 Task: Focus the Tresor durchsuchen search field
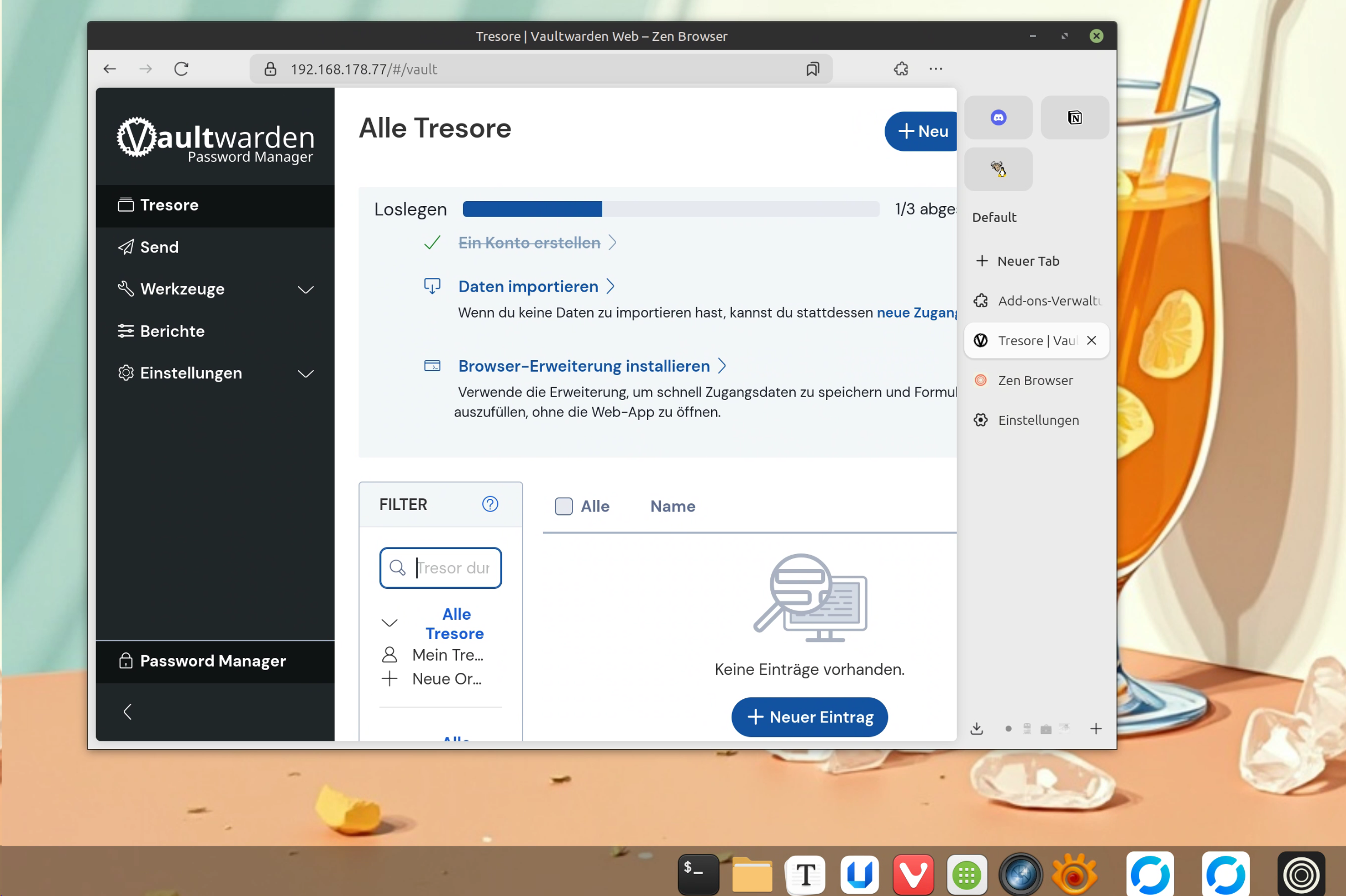453,568
